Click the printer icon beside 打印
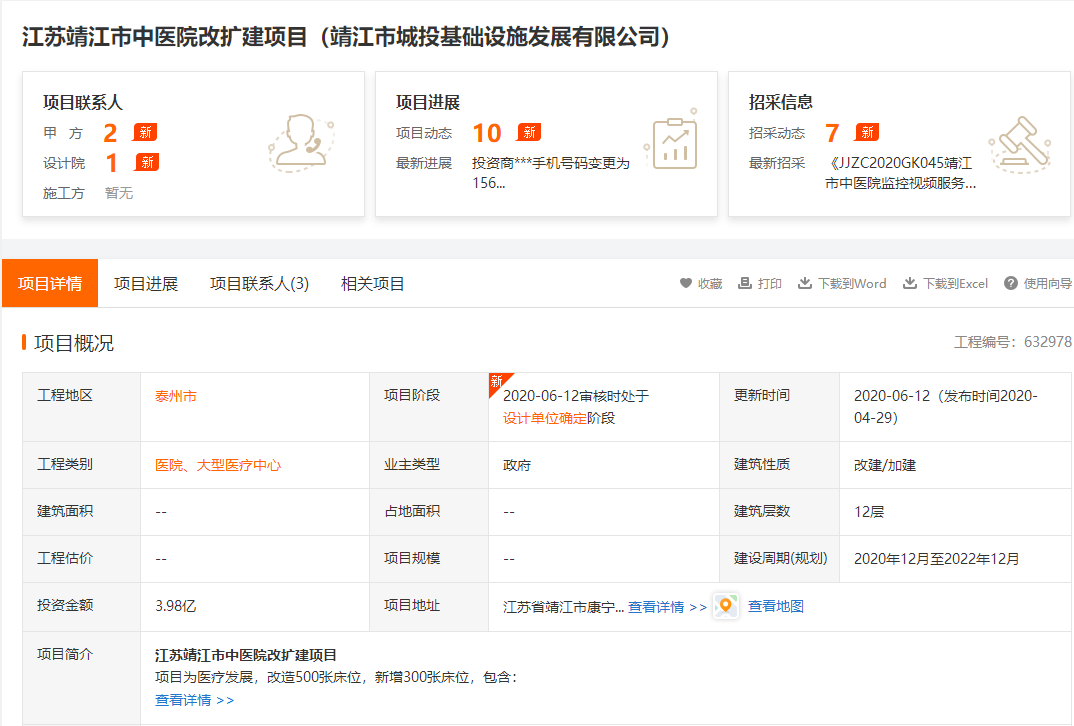Viewport: 1074px width, 726px height. click(x=745, y=283)
